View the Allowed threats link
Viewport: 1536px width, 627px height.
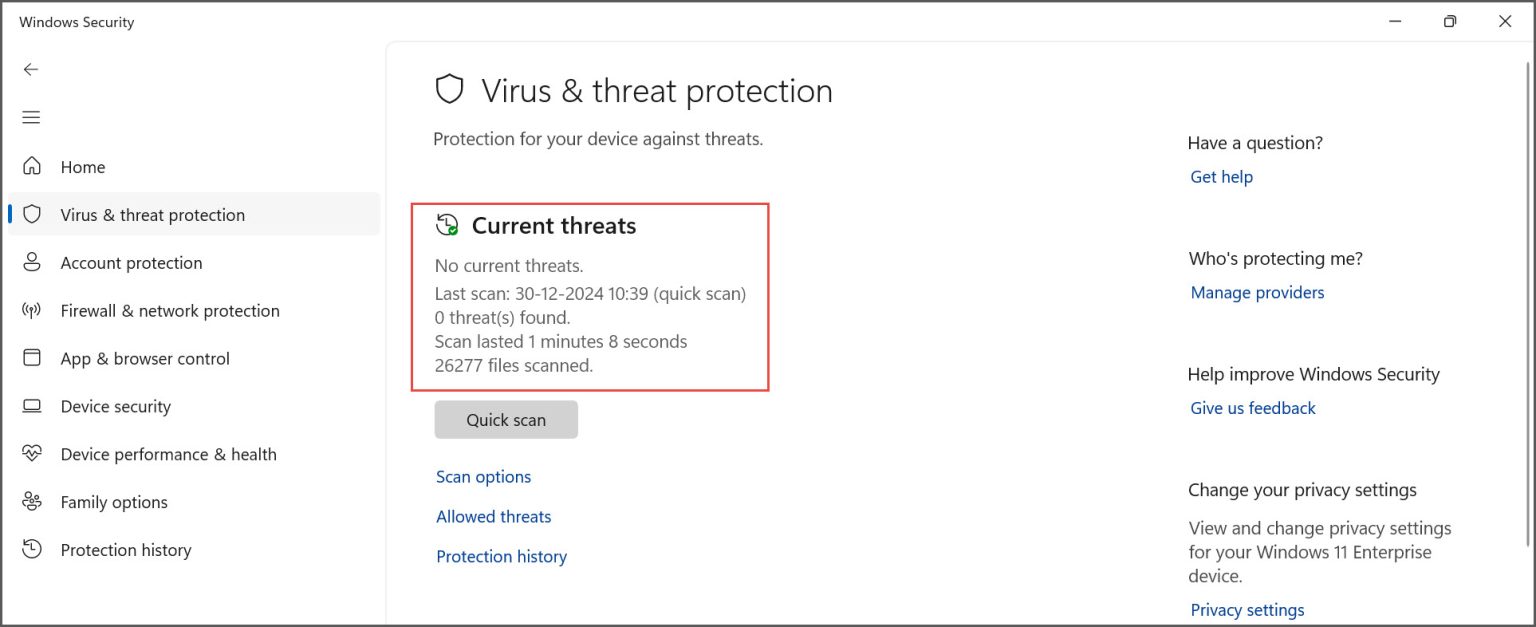493,517
